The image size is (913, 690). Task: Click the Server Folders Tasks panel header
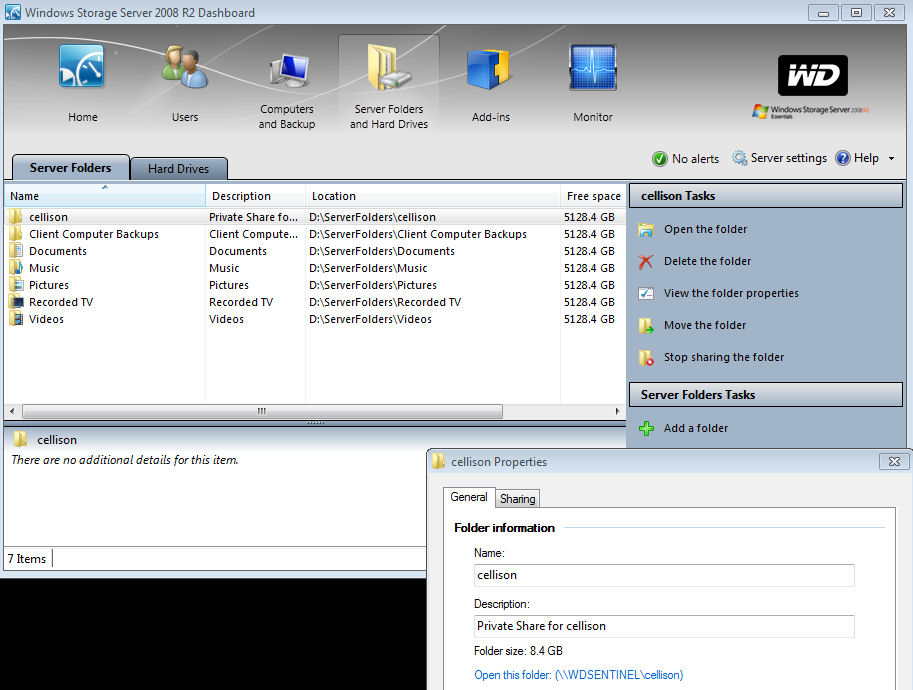click(x=766, y=395)
